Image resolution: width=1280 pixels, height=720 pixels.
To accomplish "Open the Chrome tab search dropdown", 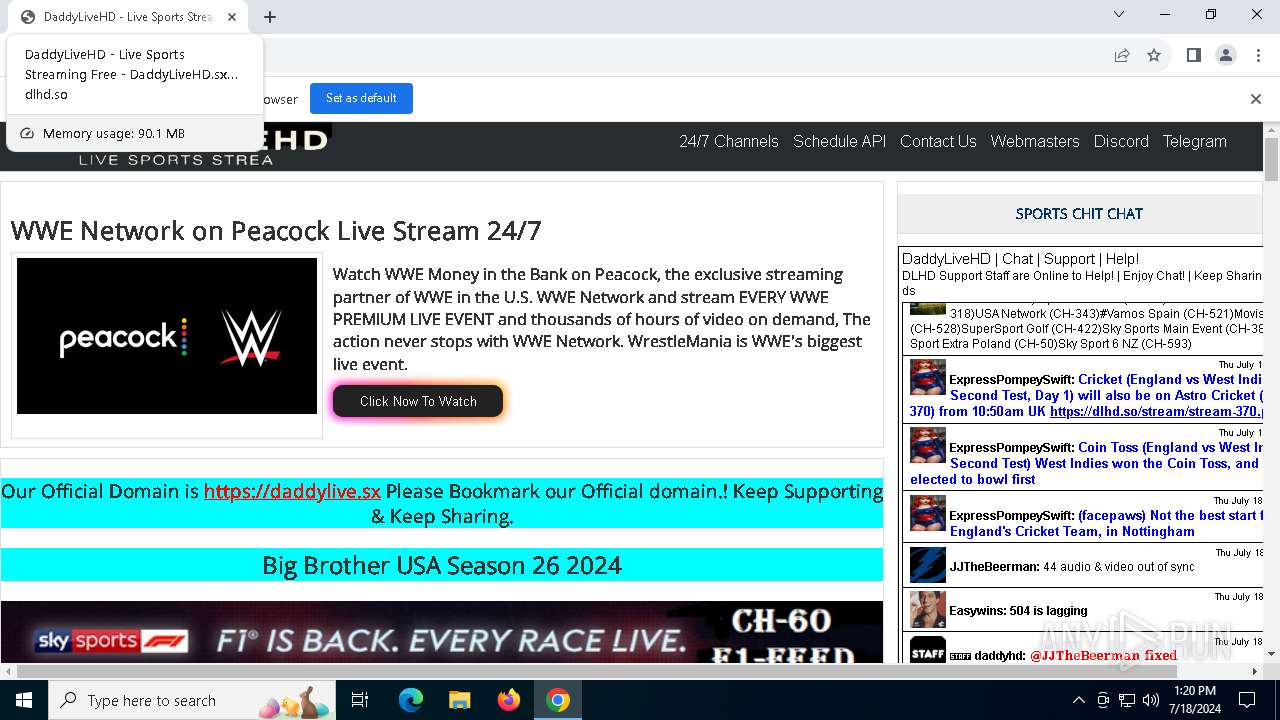I will point(1119,14).
